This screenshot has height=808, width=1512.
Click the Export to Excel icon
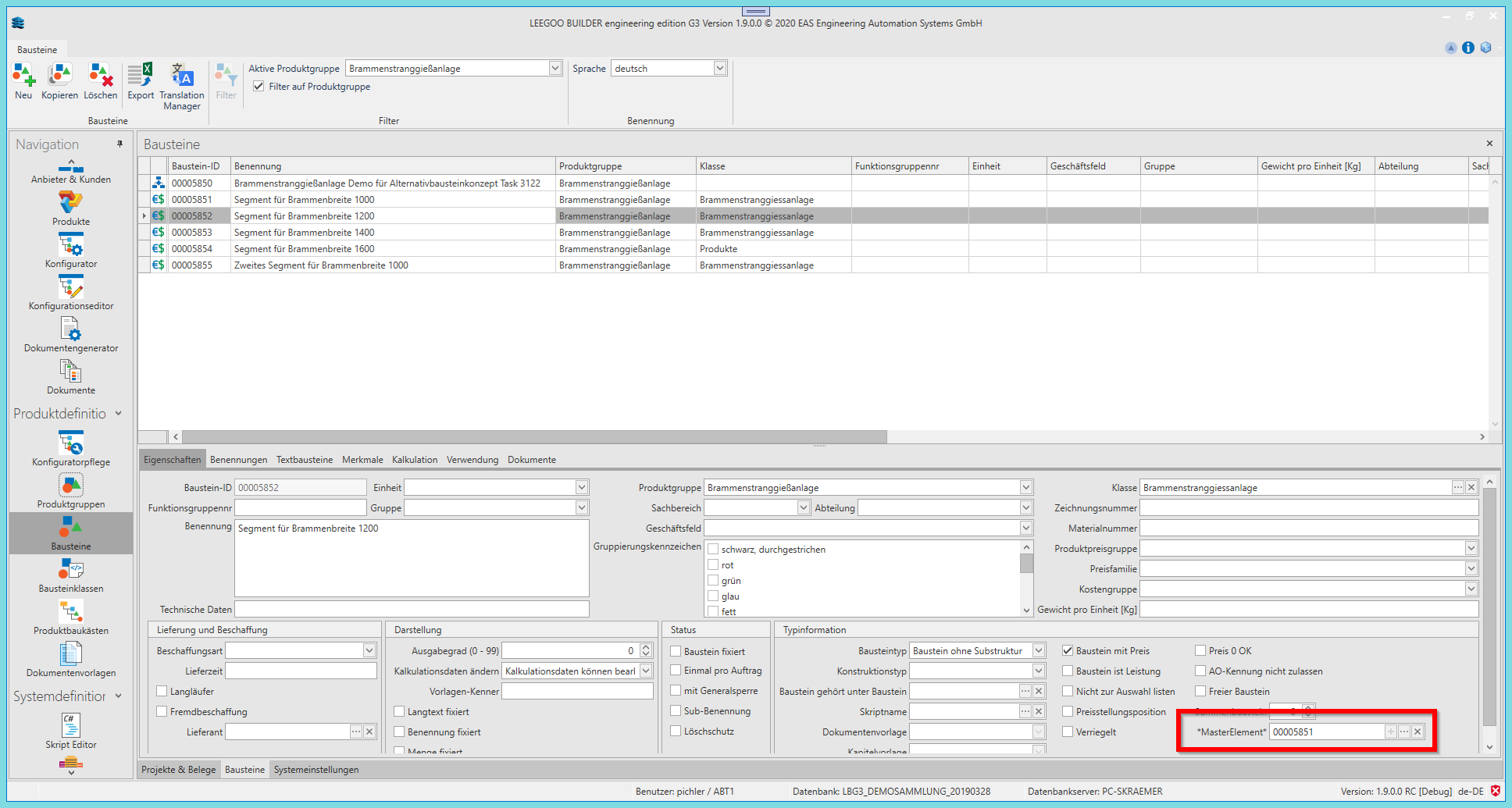pyautogui.click(x=141, y=81)
